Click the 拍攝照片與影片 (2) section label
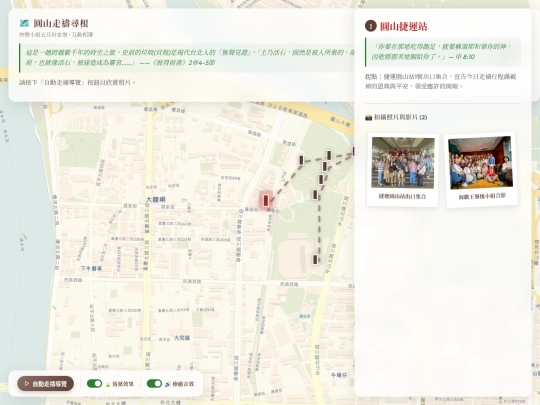Screen dimensions: 540x405 (x=401, y=117)
